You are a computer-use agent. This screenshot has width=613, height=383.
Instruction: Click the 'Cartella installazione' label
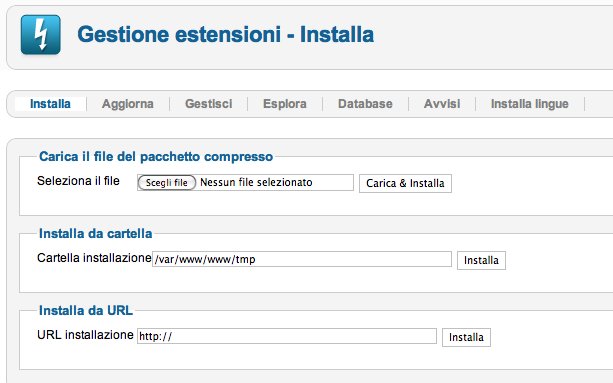(94, 258)
